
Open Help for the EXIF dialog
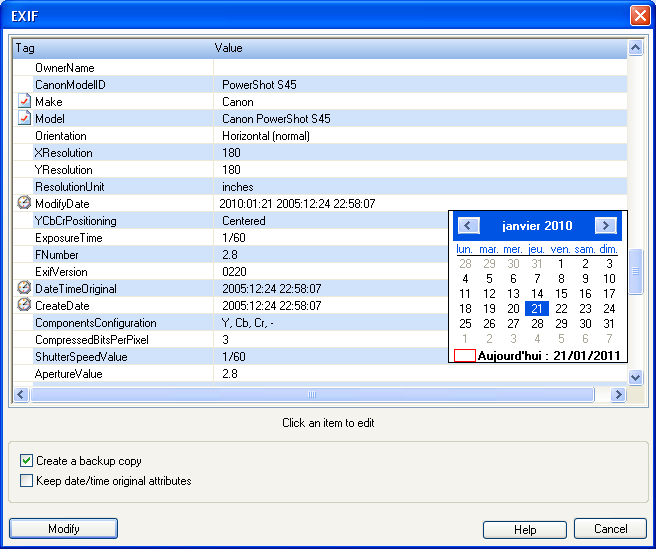[x=525, y=529]
